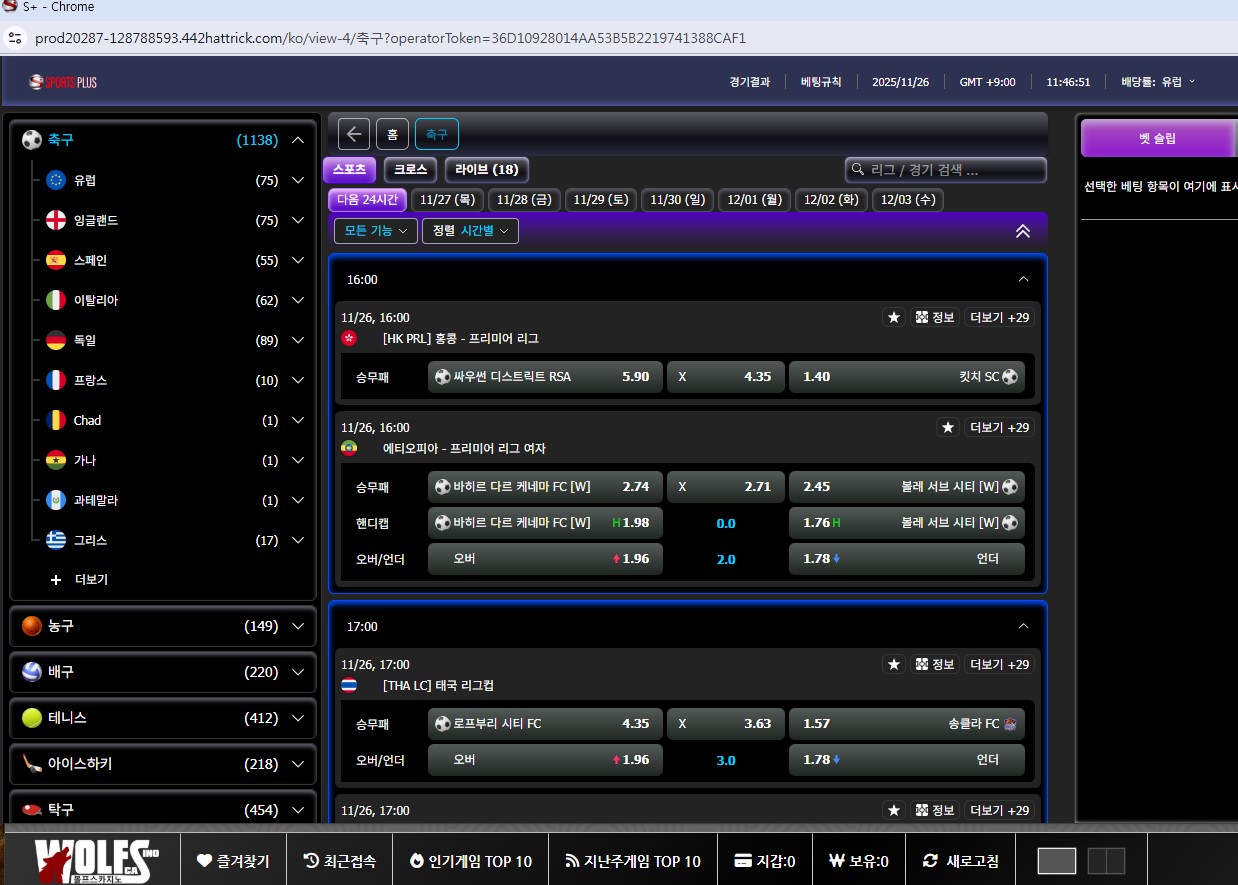Select 킷치 SC win odds 1.40
The width and height of the screenshot is (1238, 885).
[906, 377]
